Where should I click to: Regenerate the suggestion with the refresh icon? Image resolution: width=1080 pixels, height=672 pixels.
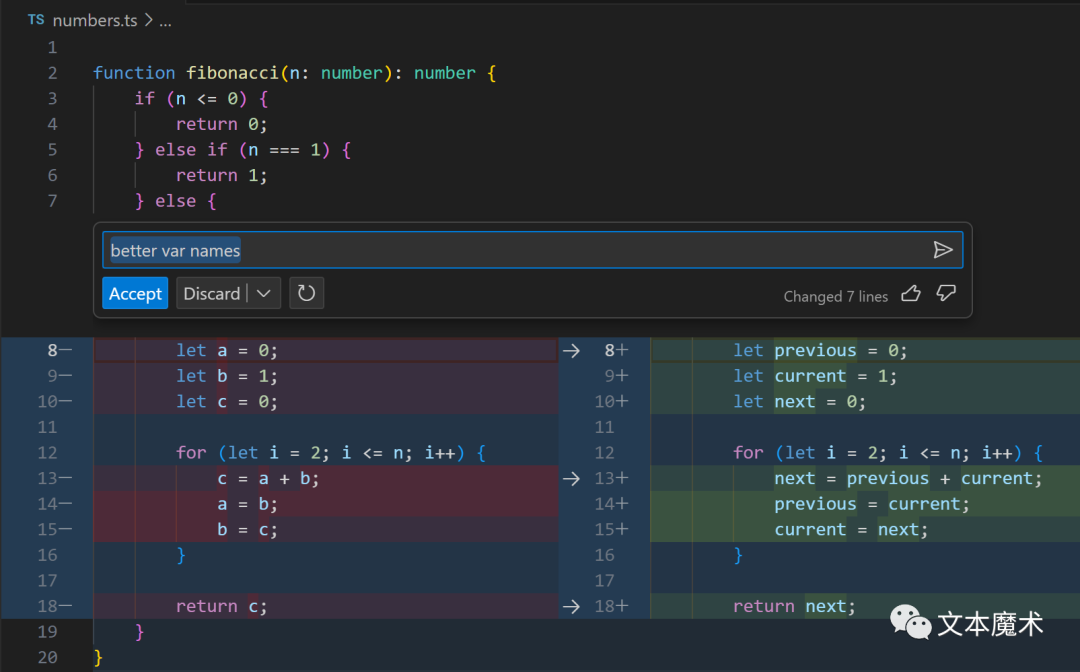pos(307,293)
